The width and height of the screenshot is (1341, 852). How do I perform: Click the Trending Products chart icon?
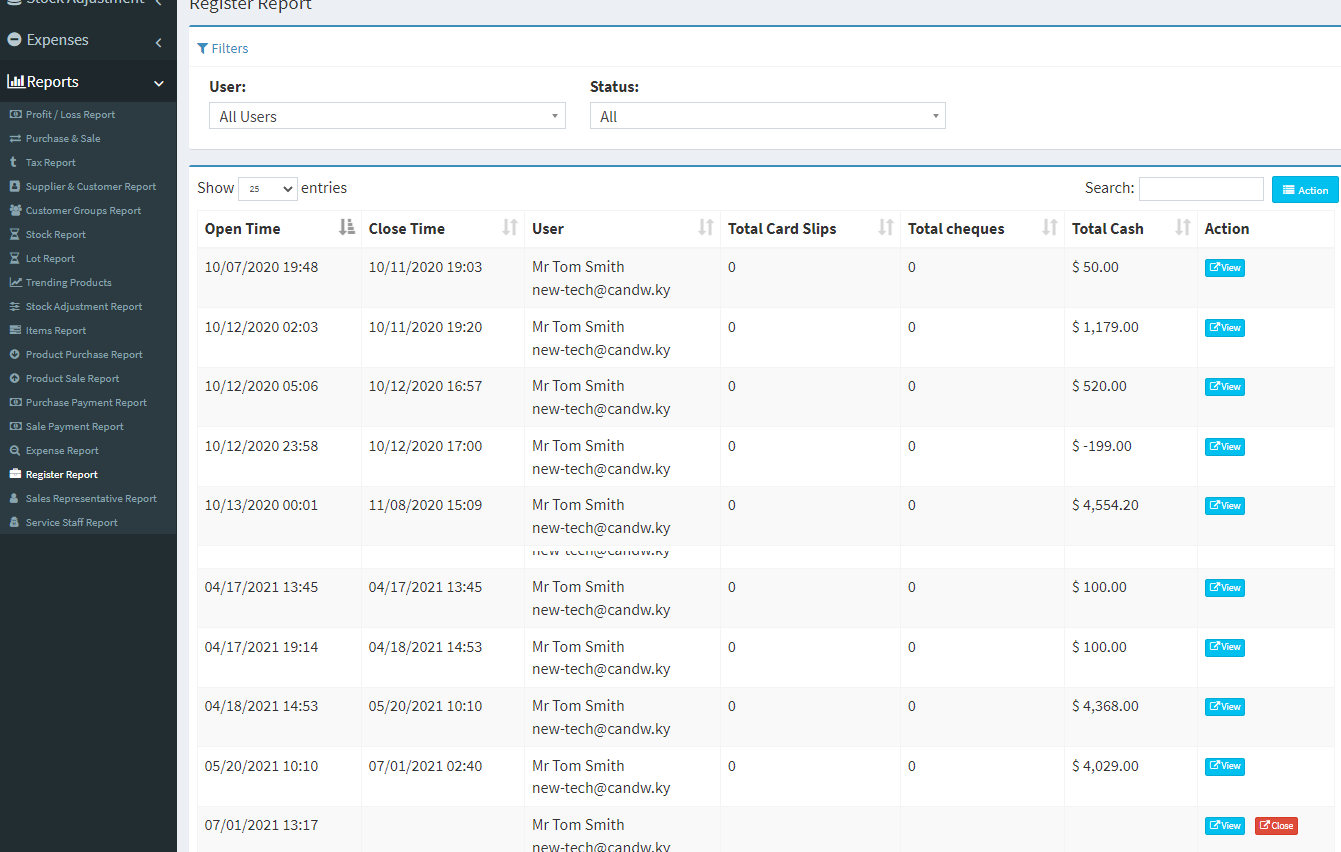tap(15, 282)
